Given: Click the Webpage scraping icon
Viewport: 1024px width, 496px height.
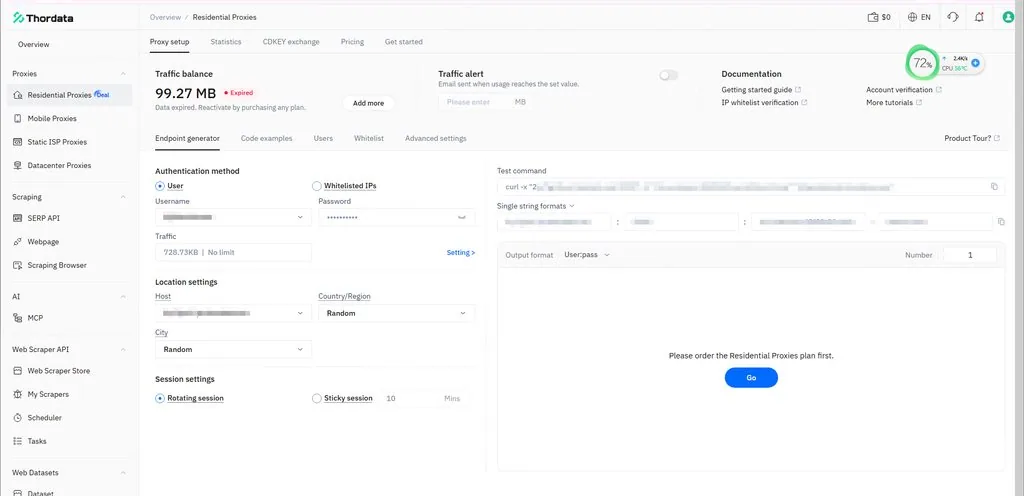Looking at the screenshot, I should 18,242.
